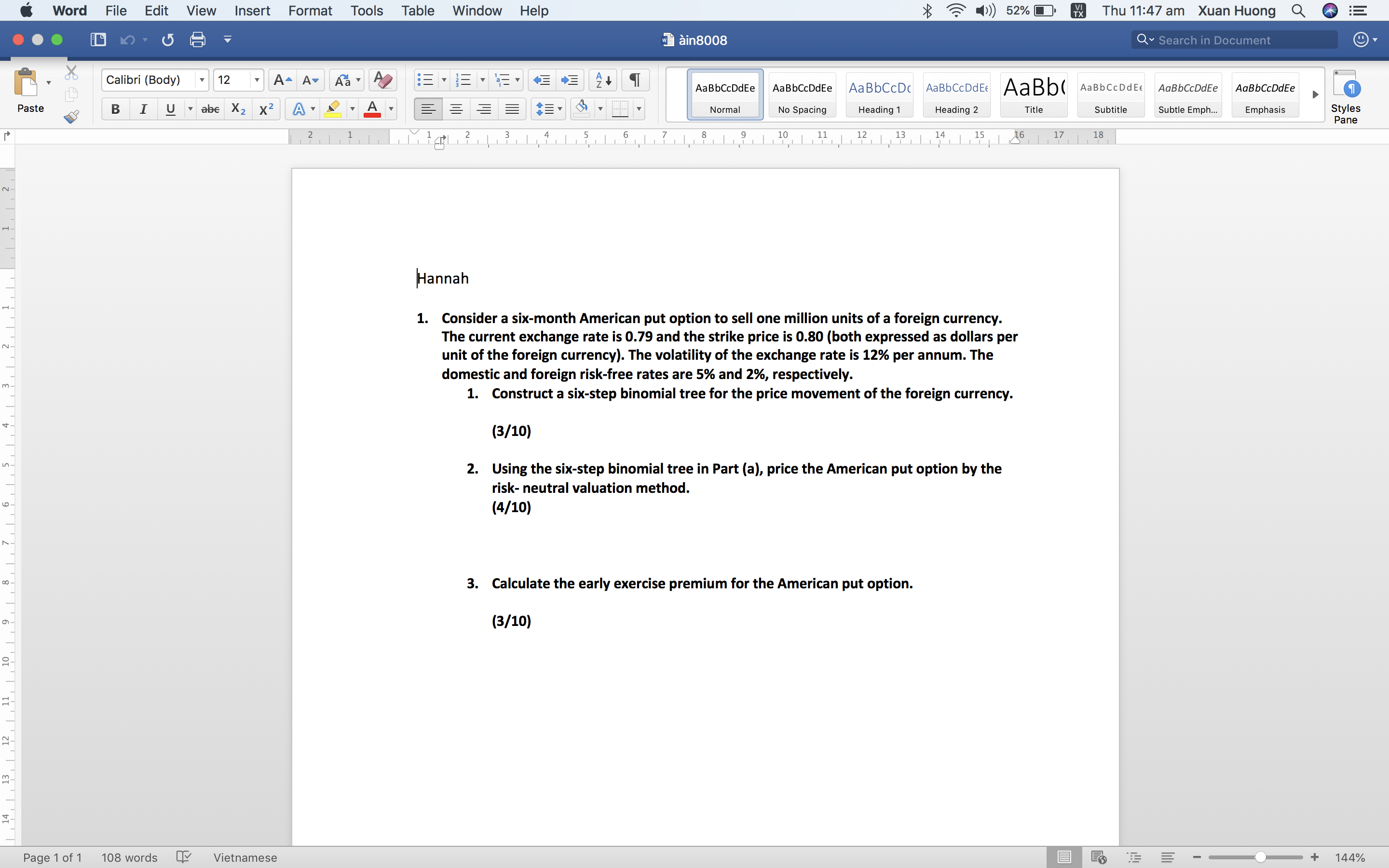The height and width of the screenshot is (868, 1389).
Task: Open the Table menu
Action: click(x=417, y=10)
